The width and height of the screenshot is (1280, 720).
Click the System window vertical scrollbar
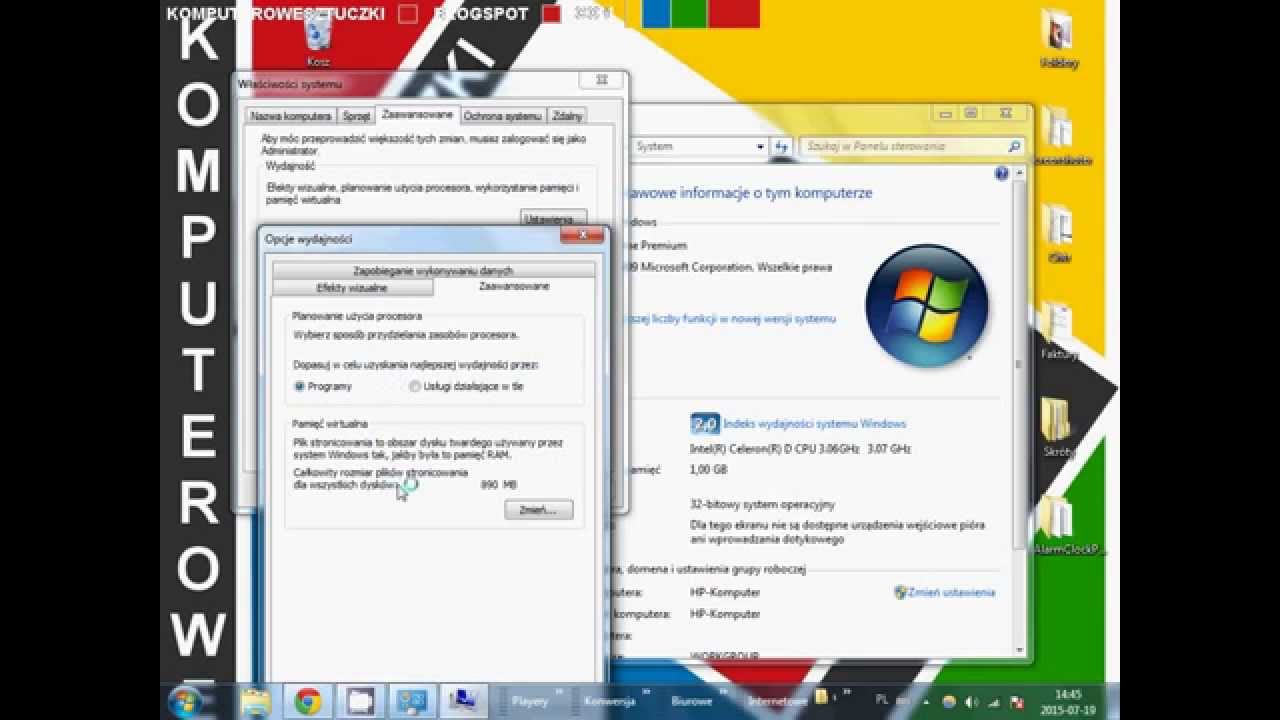(x=1019, y=410)
